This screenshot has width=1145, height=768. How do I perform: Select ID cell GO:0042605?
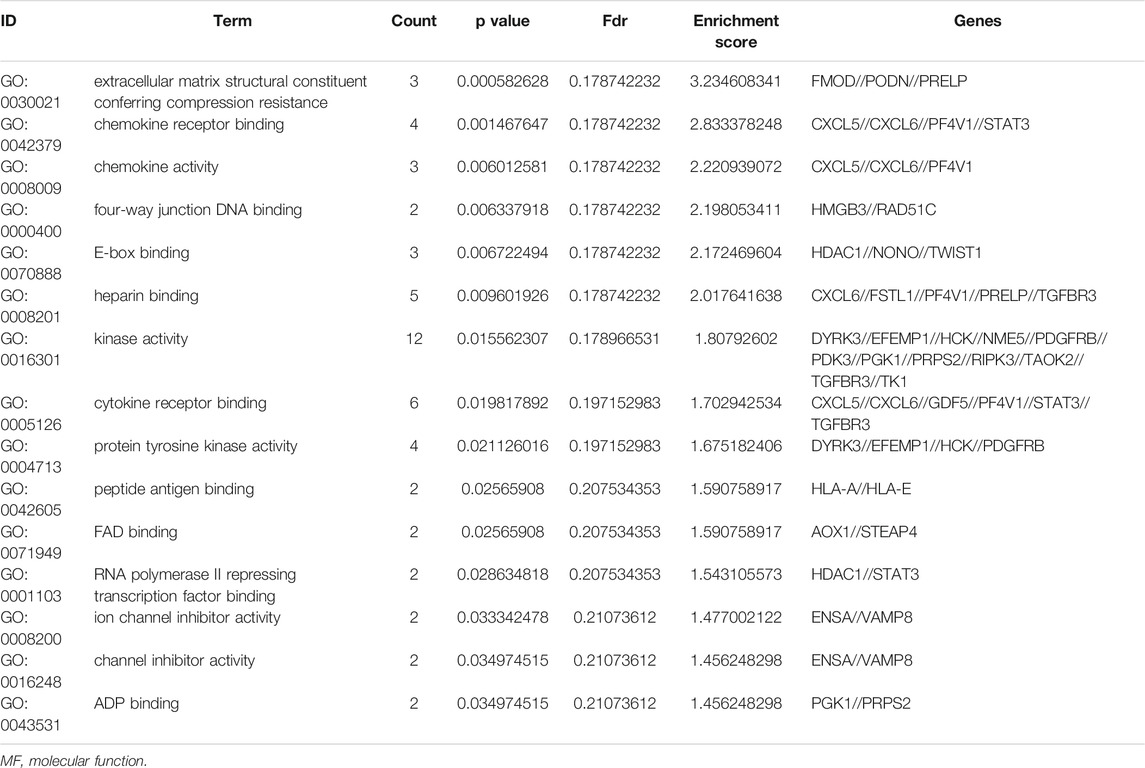pos(31,500)
